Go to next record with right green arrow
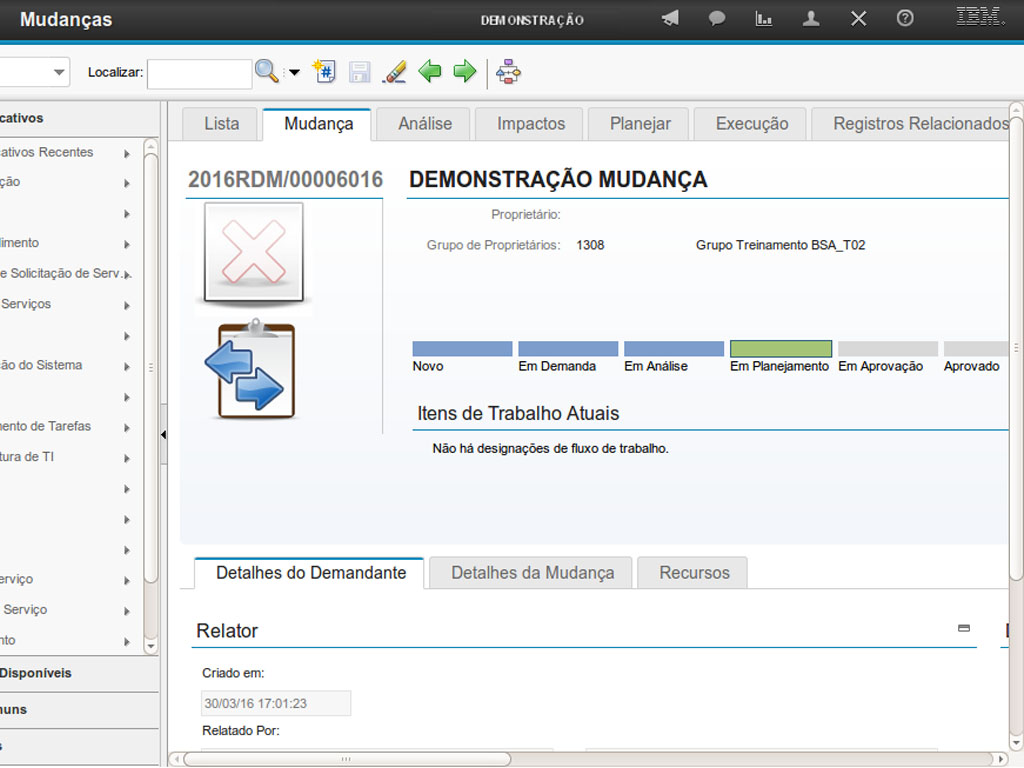Viewport: 1024px width, 768px height. click(465, 72)
